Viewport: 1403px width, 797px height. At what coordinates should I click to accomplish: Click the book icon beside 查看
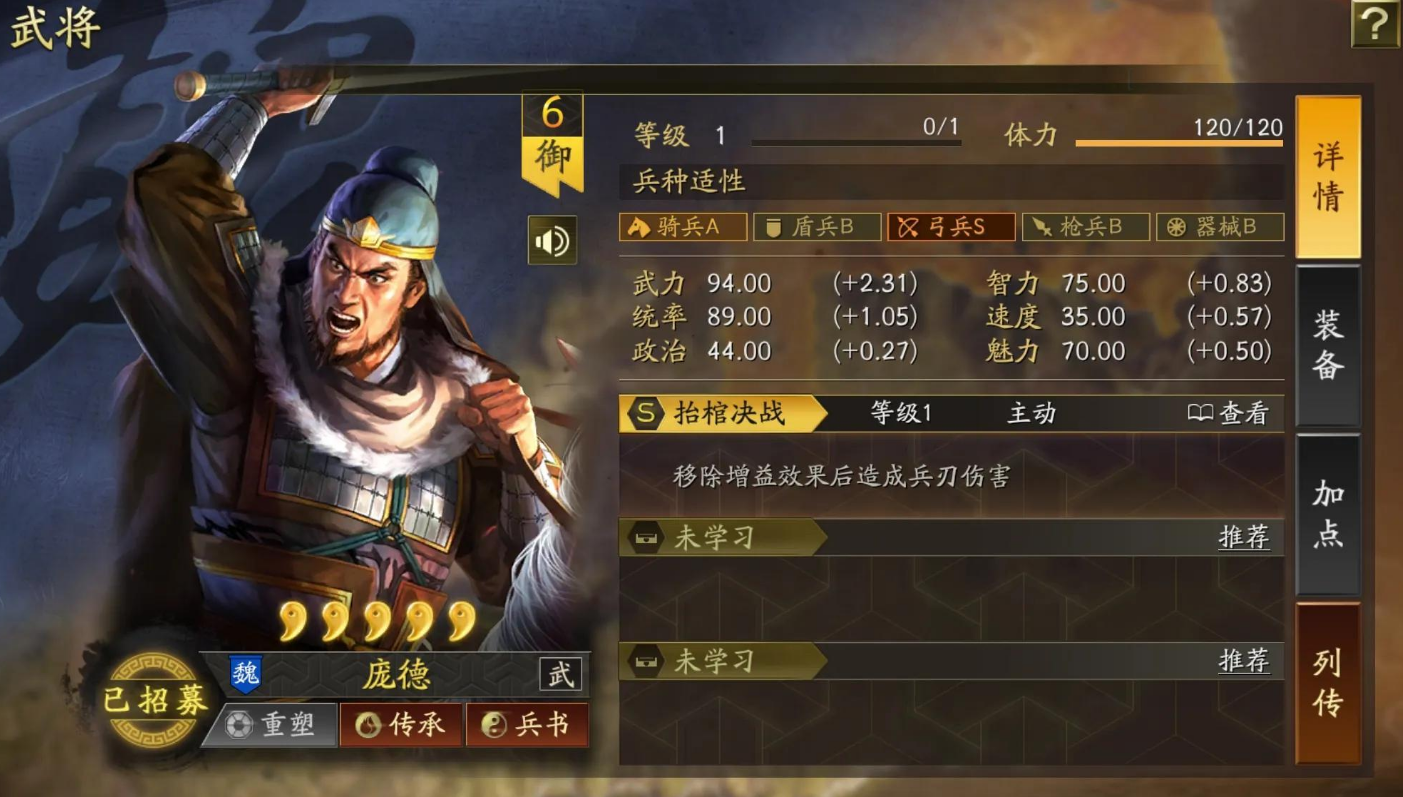coord(1200,414)
